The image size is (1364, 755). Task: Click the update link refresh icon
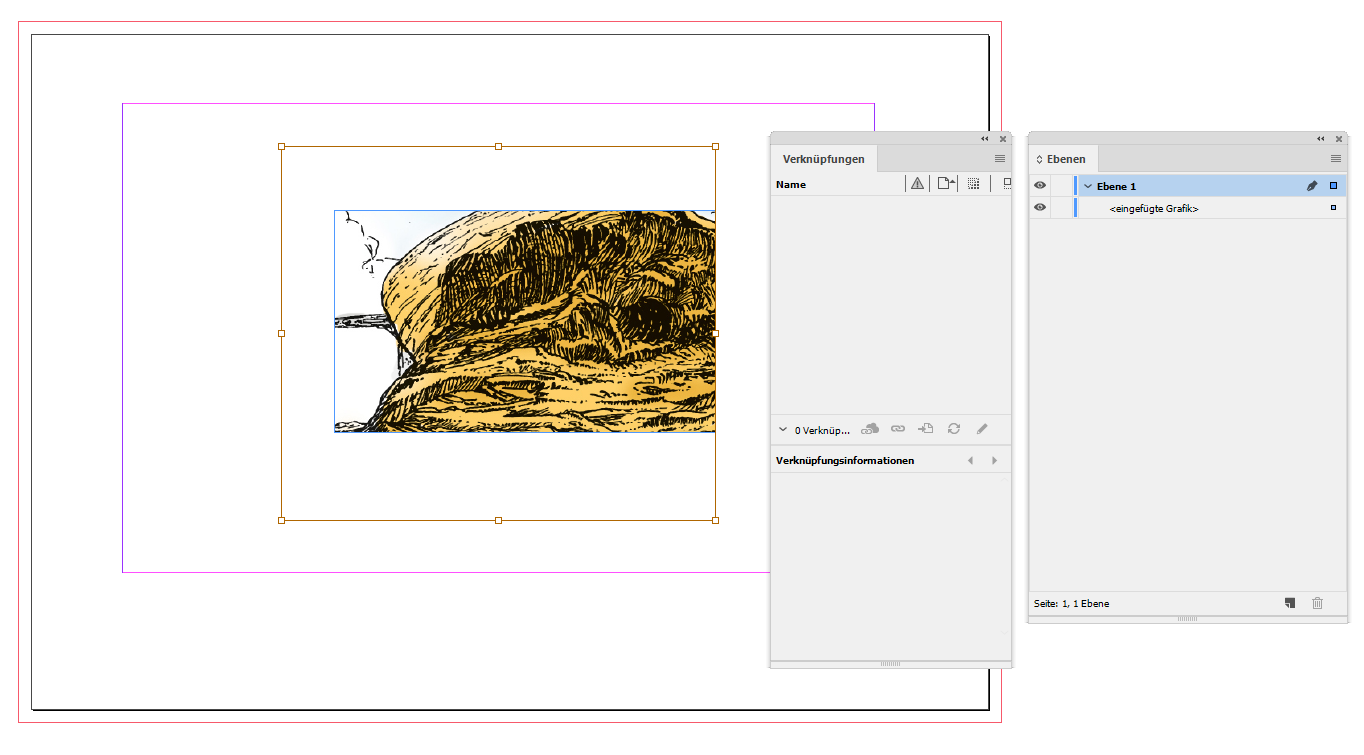pyautogui.click(x=954, y=429)
